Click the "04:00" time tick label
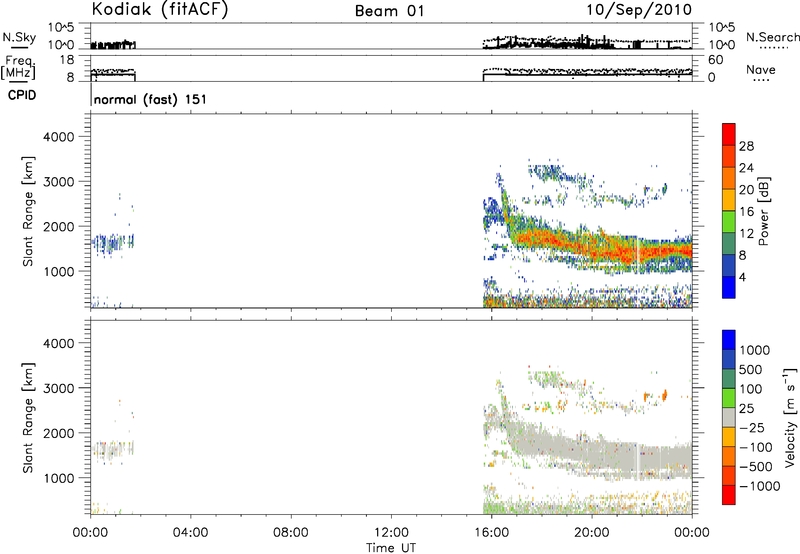 (190, 533)
